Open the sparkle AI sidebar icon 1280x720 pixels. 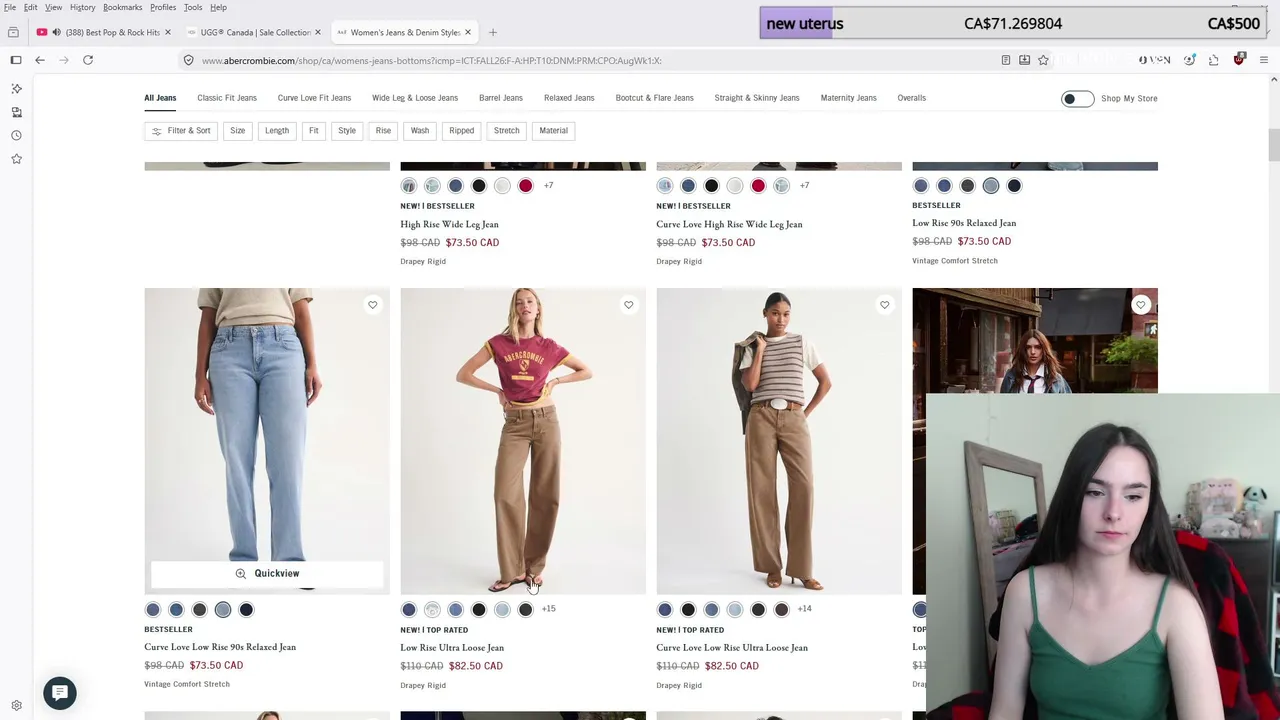click(x=16, y=89)
